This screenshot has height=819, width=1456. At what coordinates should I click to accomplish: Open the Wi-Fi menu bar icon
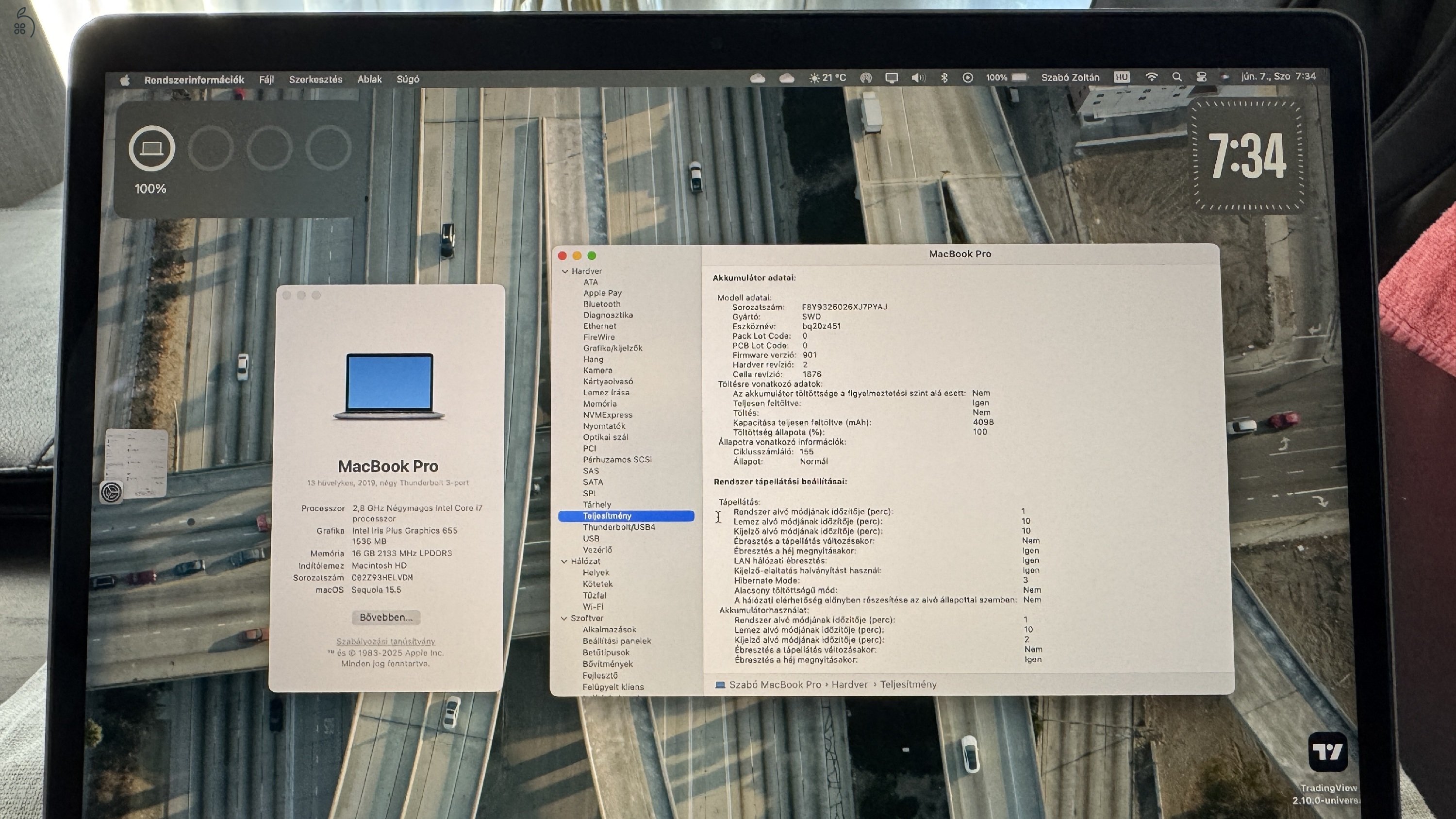(1151, 77)
